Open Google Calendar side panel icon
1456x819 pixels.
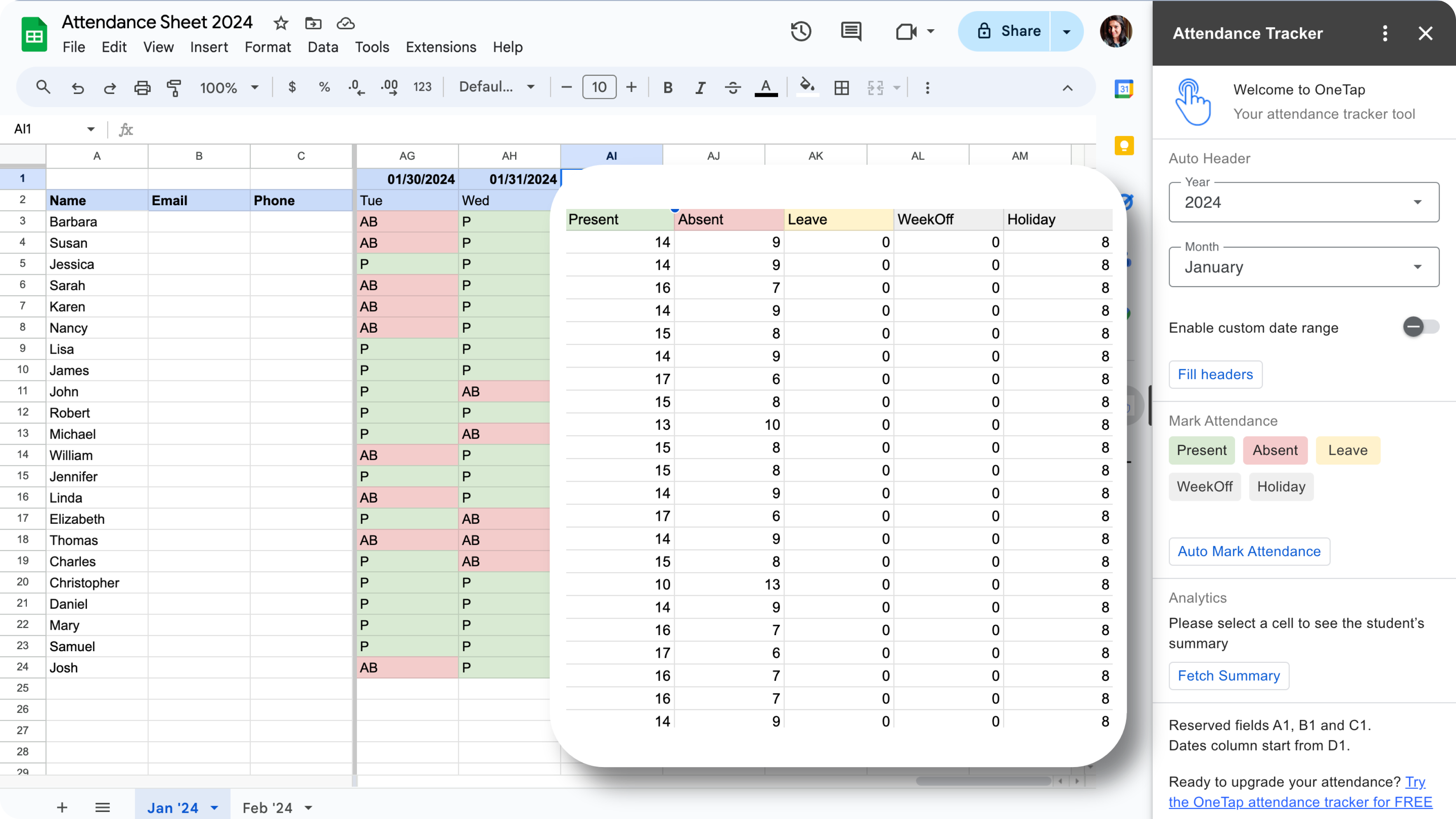1124,89
